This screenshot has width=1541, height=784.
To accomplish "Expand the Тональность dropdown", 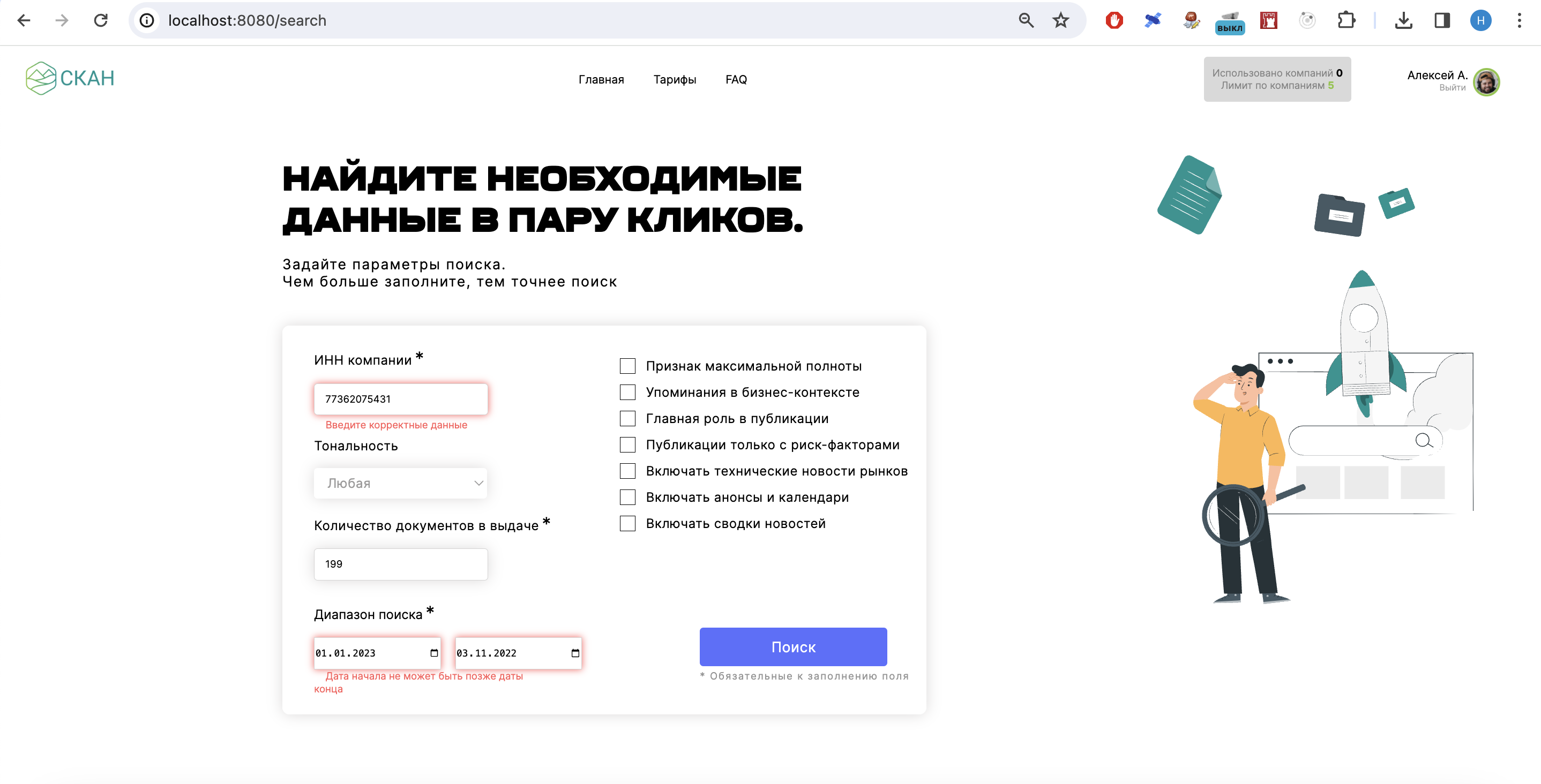I will [x=400, y=483].
